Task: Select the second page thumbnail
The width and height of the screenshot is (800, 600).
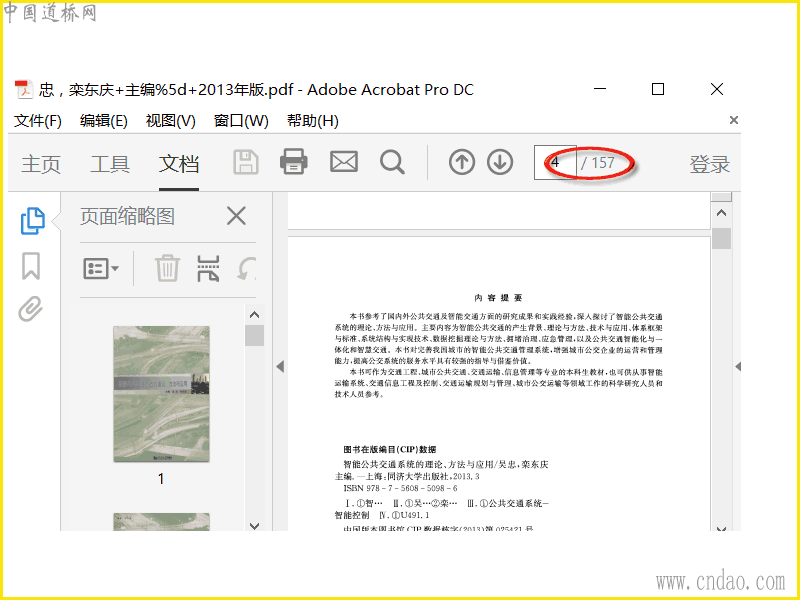Action: pos(161,521)
